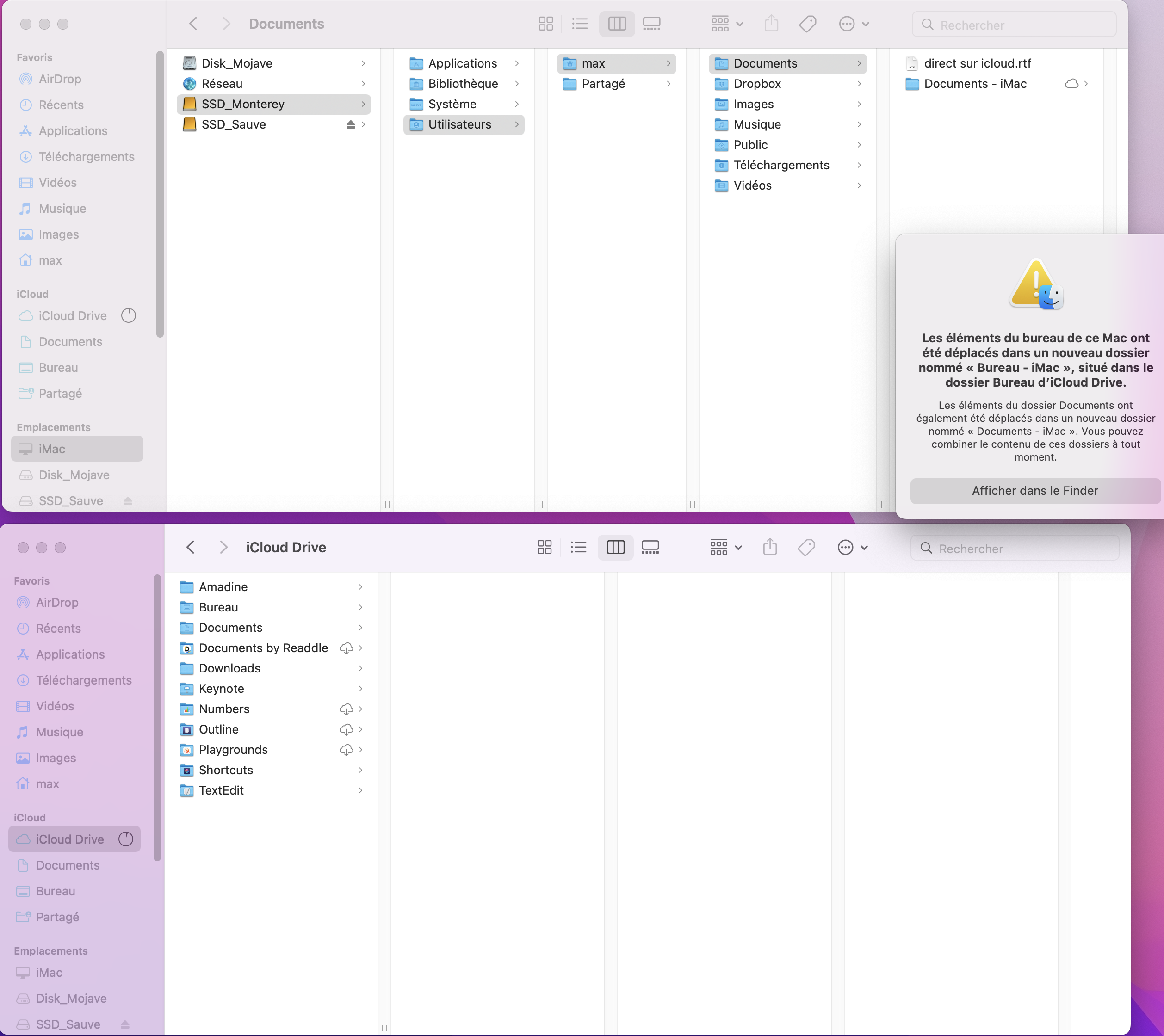Click share icon in iCloud Drive window

pos(770,548)
